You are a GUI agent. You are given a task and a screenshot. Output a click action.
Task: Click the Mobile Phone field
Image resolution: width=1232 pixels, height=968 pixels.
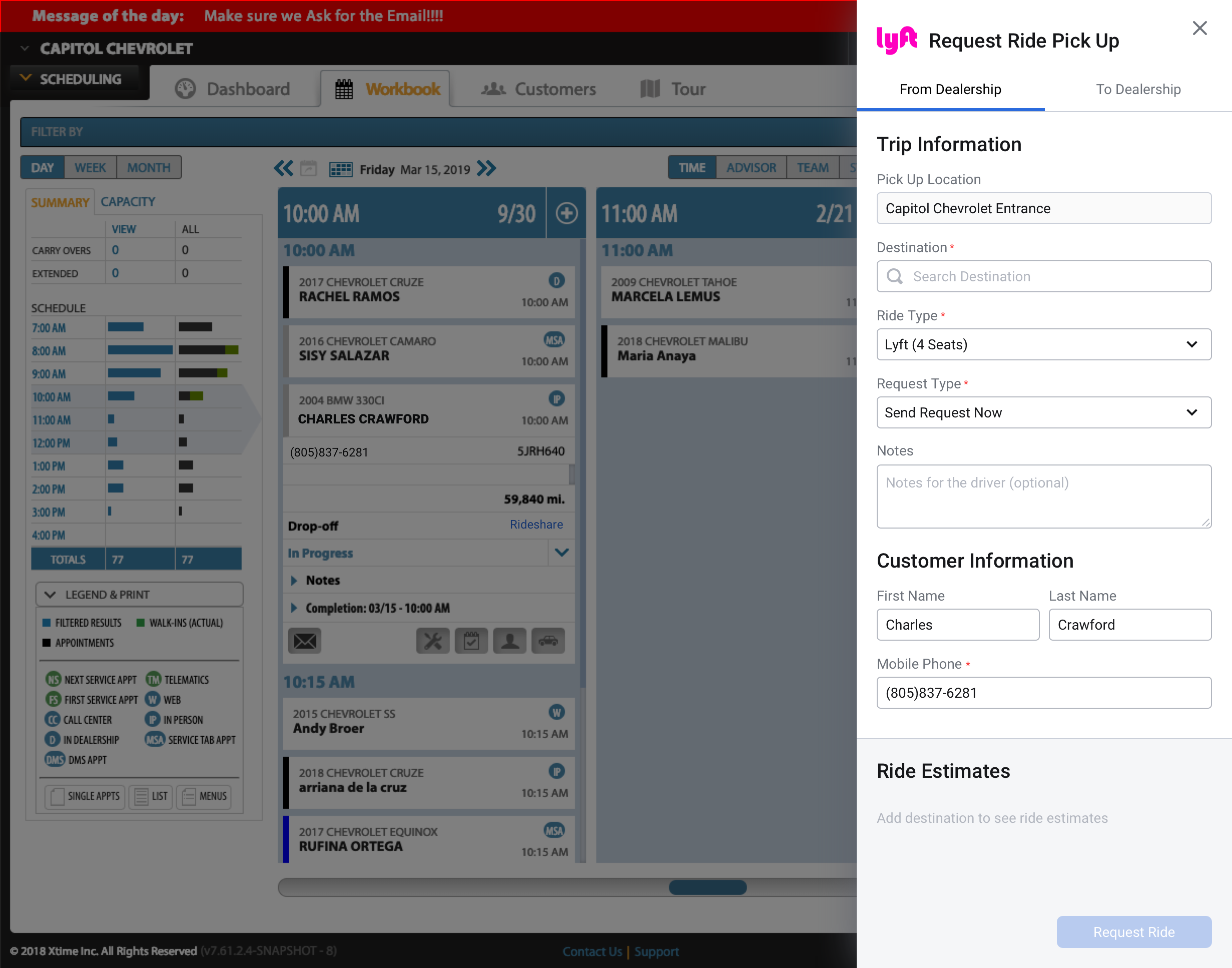pyautogui.click(x=1044, y=693)
